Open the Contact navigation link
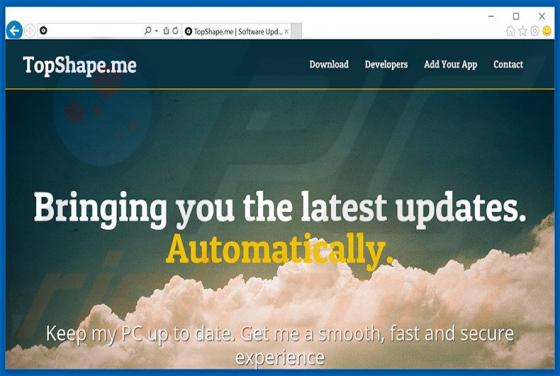Image resolution: width=560 pixels, height=376 pixels. [508, 64]
